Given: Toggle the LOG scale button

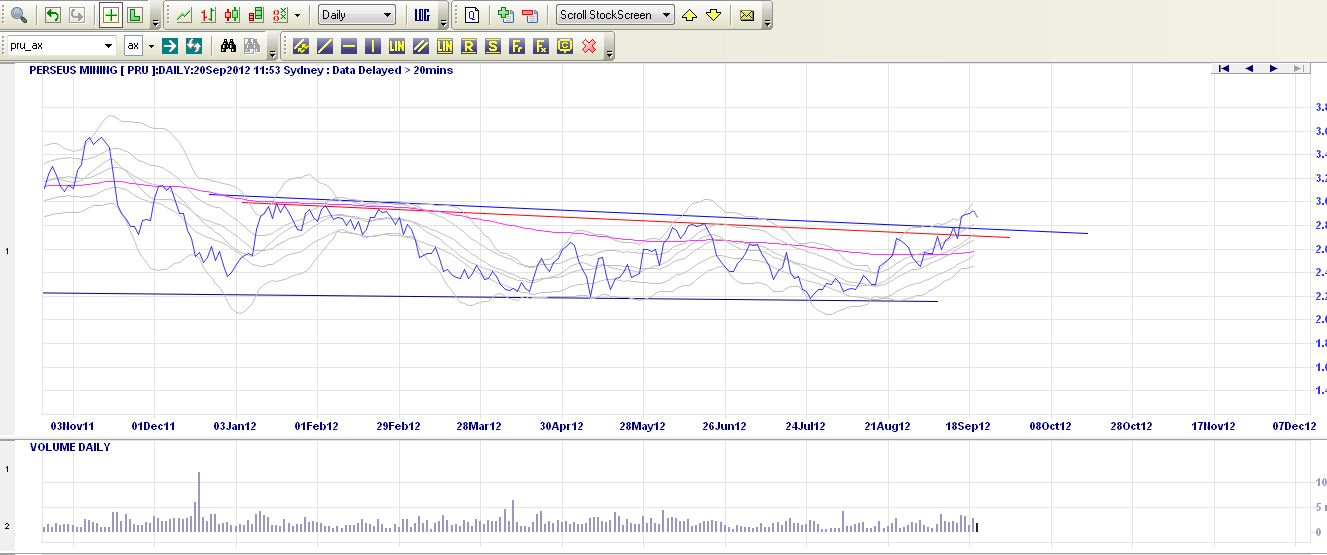Looking at the screenshot, I should pyautogui.click(x=422, y=15).
